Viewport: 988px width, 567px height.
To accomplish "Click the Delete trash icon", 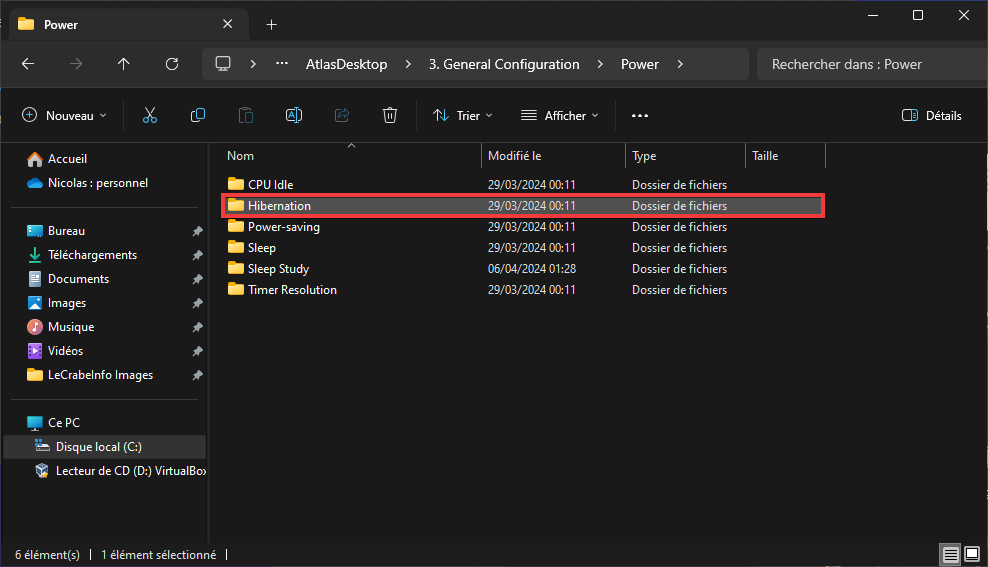I will (x=390, y=115).
